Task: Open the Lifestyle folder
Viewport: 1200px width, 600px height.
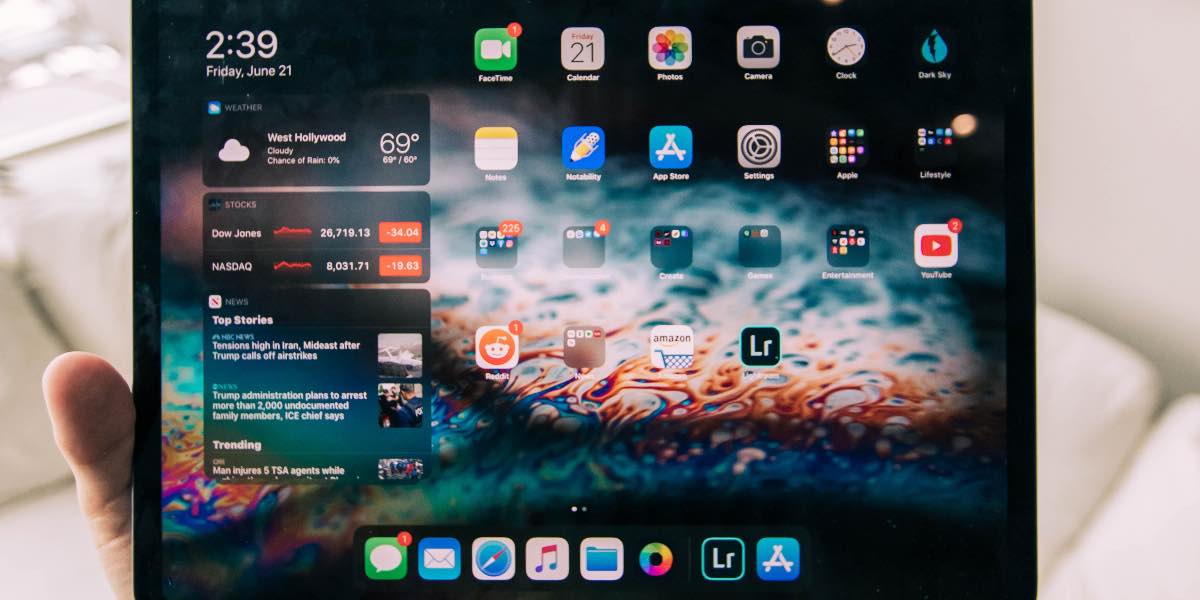Action: tap(935, 146)
